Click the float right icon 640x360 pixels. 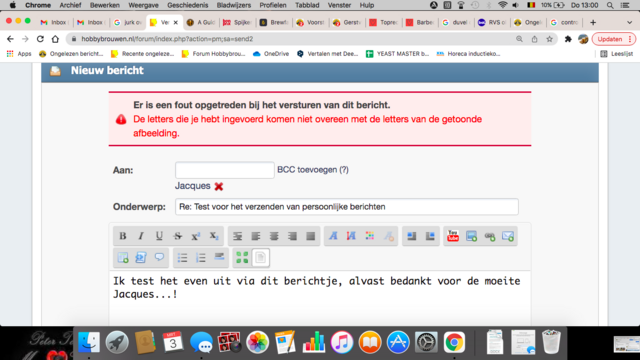430,236
